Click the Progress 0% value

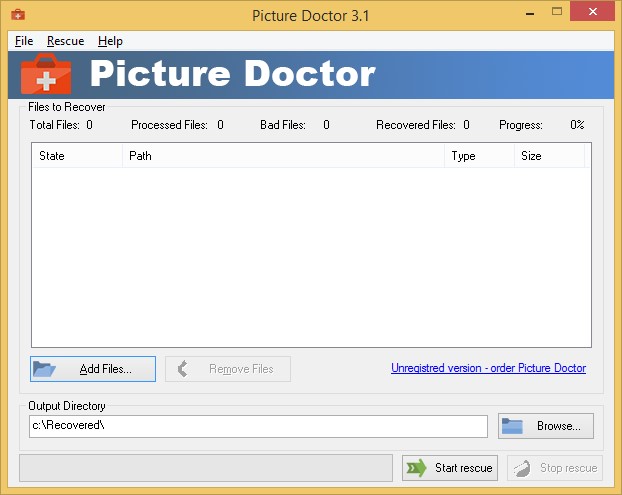[577, 125]
